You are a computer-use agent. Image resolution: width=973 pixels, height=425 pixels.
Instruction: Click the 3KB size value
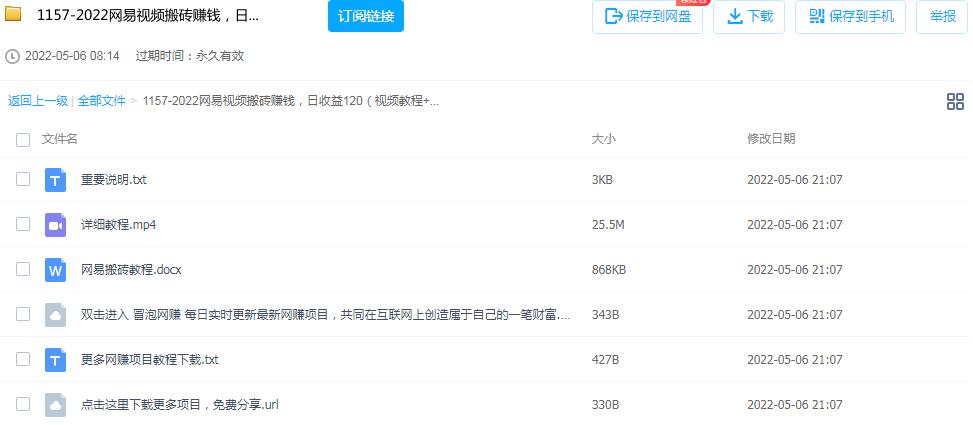pyautogui.click(x=602, y=180)
